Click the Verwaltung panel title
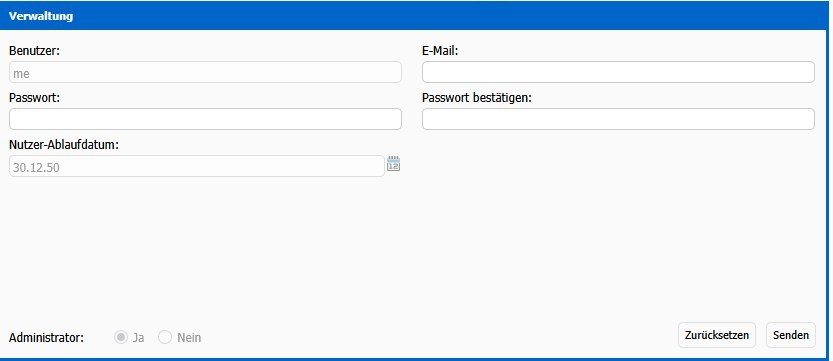 (x=41, y=16)
